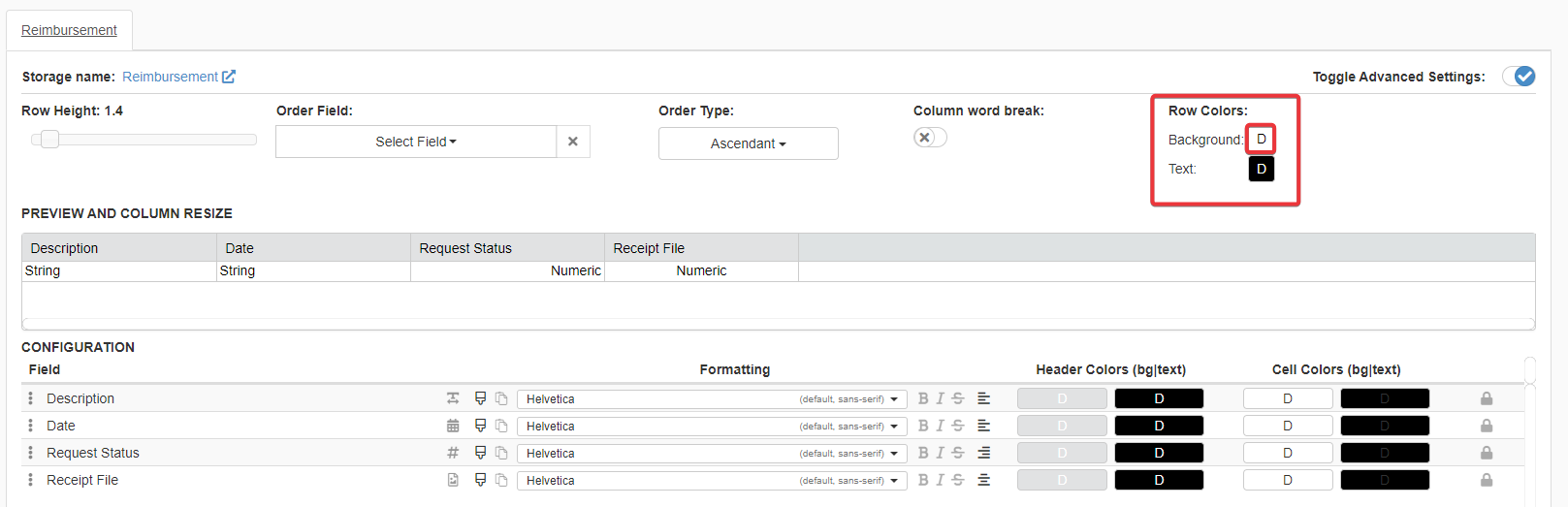This screenshot has width=1568, height=507.
Task: Open external link icon next to Reimbursement
Action: (229, 77)
